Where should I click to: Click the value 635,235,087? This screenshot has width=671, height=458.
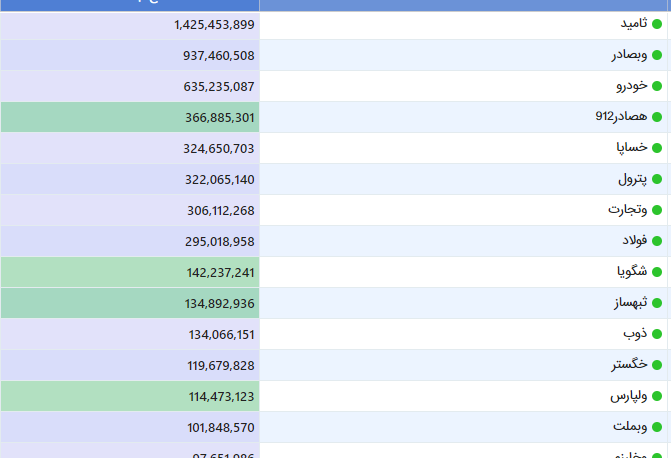219,87
